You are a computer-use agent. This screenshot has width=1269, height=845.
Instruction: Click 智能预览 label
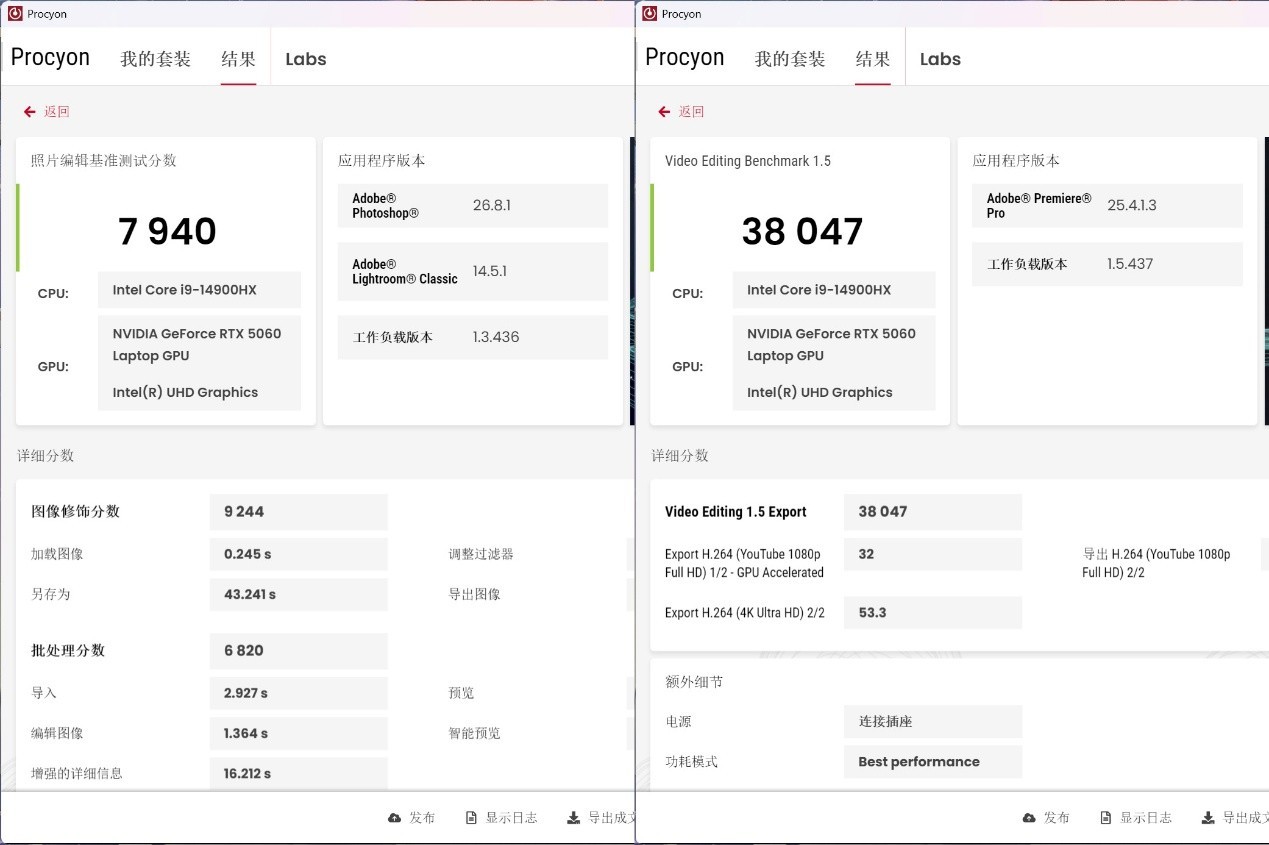click(x=475, y=733)
